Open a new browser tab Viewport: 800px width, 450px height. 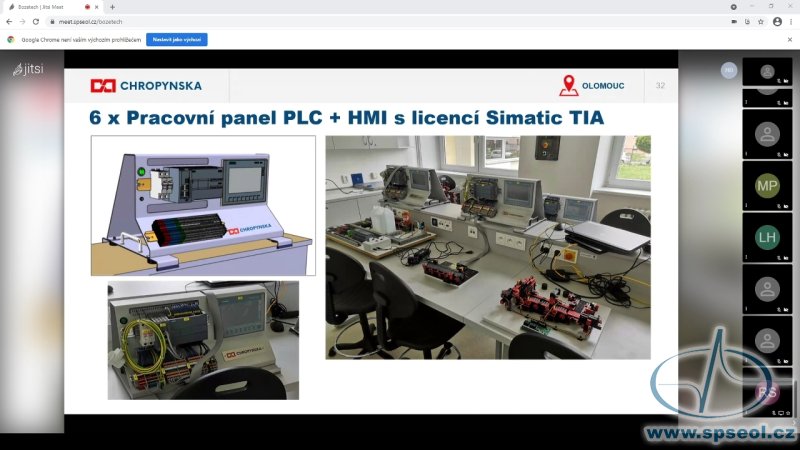[112, 7]
